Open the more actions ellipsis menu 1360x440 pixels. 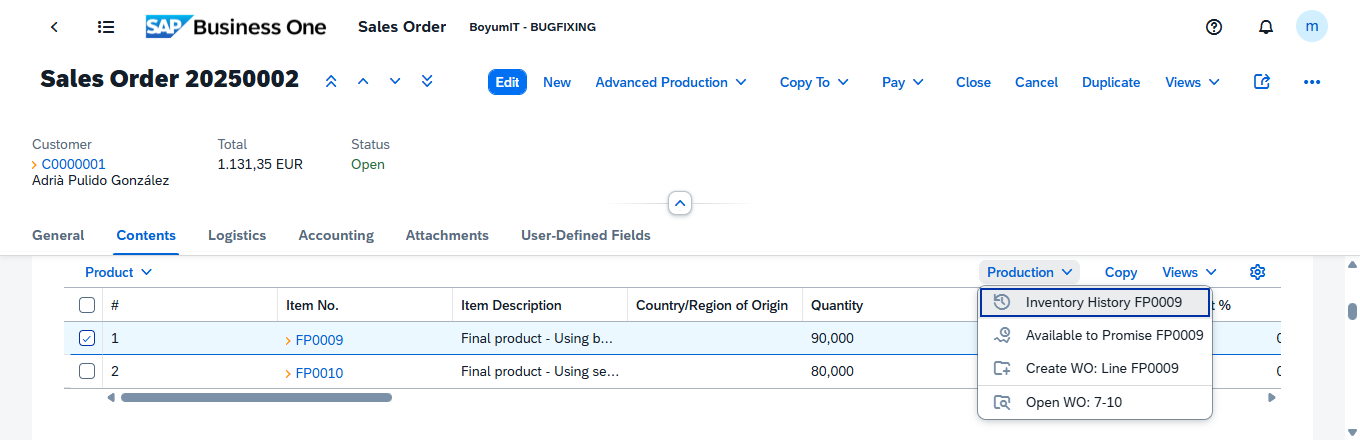[x=1312, y=82]
